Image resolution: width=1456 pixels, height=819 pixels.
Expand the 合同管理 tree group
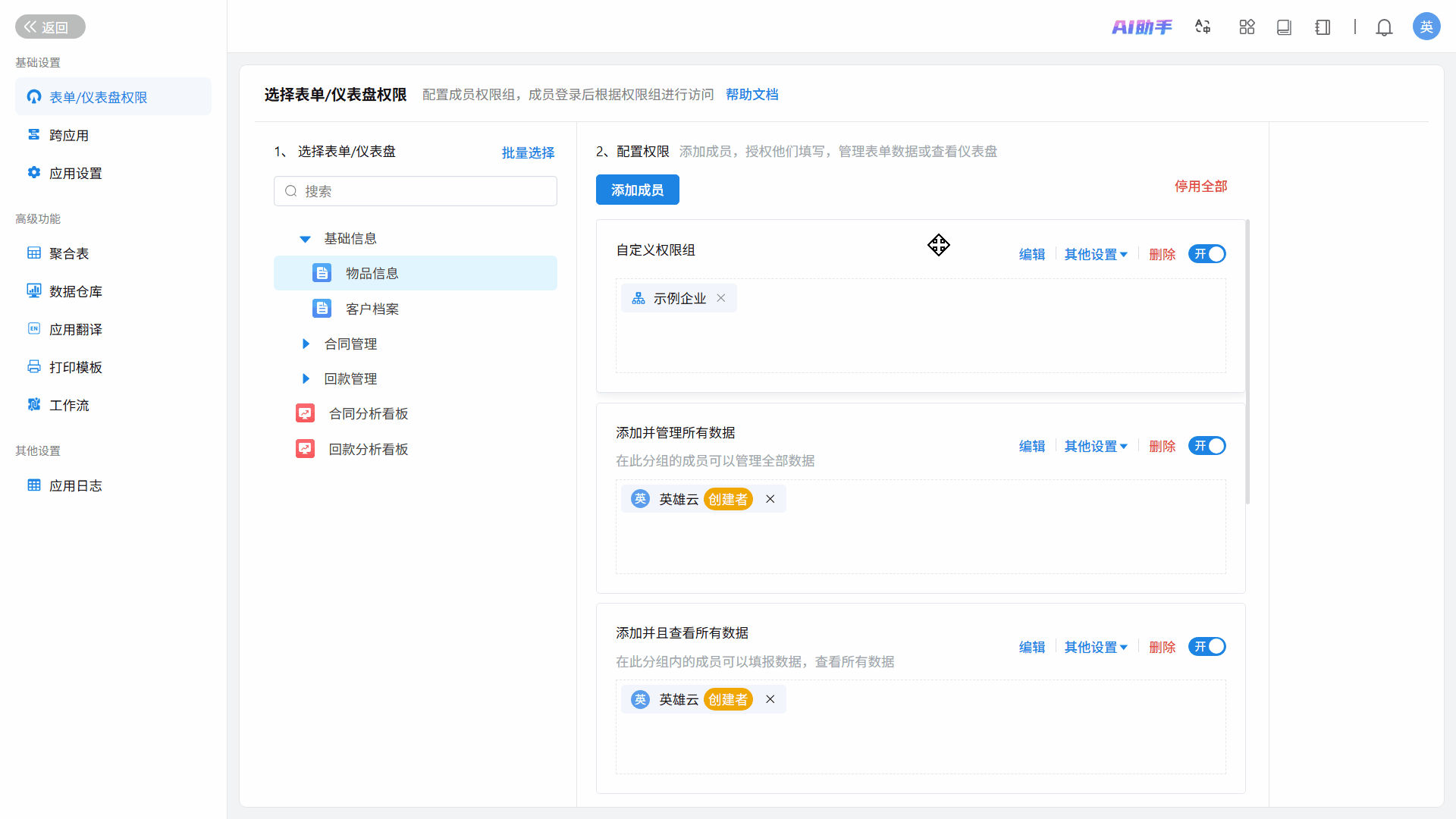click(x=306, y=344)
